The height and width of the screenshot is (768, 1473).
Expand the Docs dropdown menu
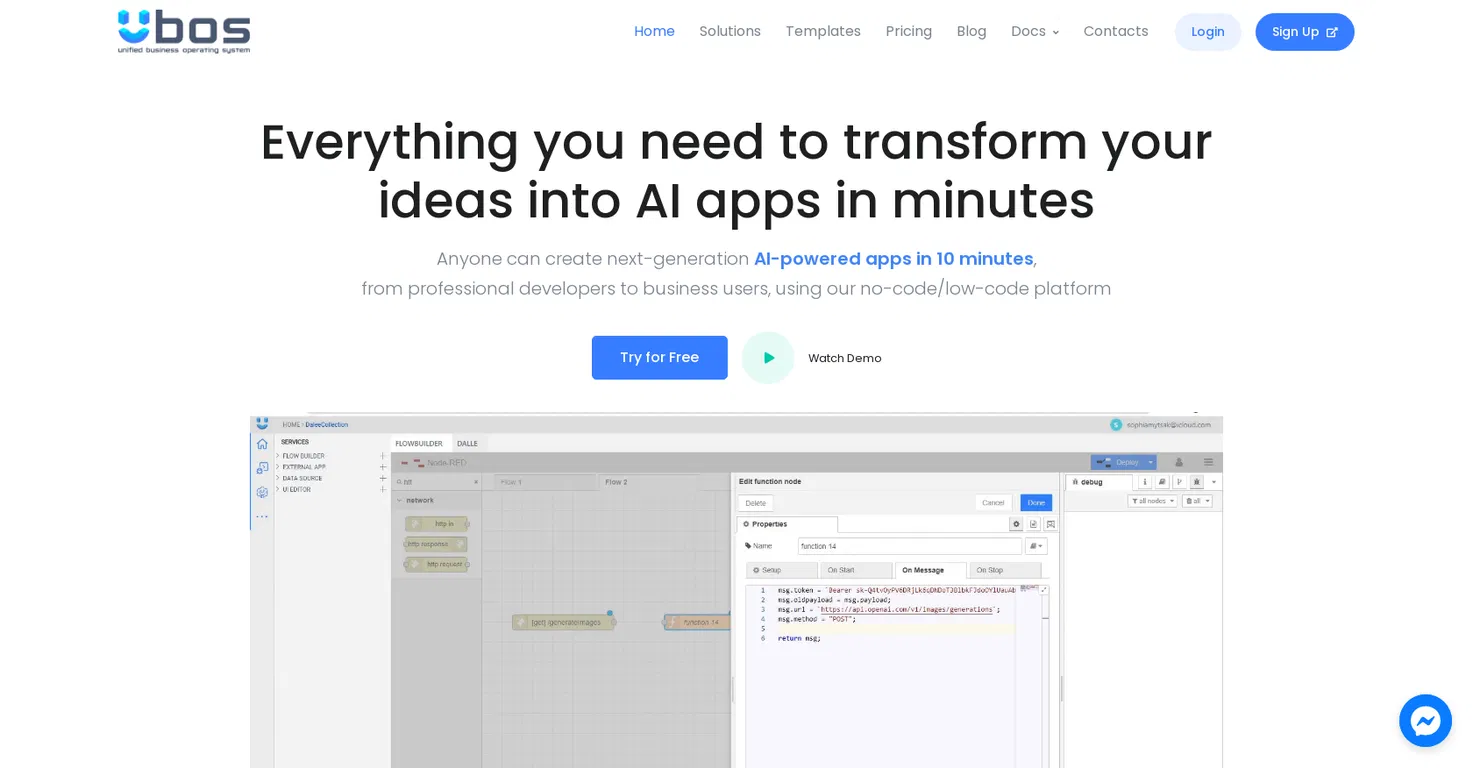pyautogui.click(x=1035, y=32)
